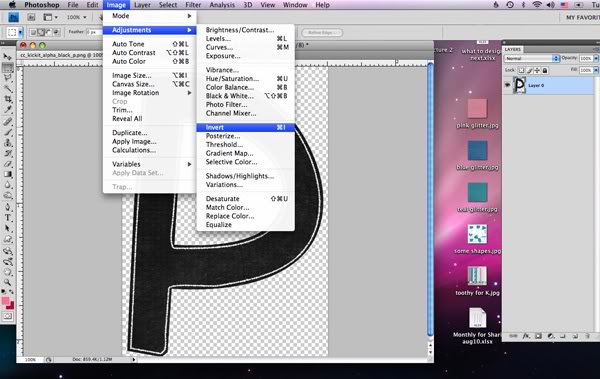Select the Path Selection tool
600x379 pixels.
coord(8,229)
